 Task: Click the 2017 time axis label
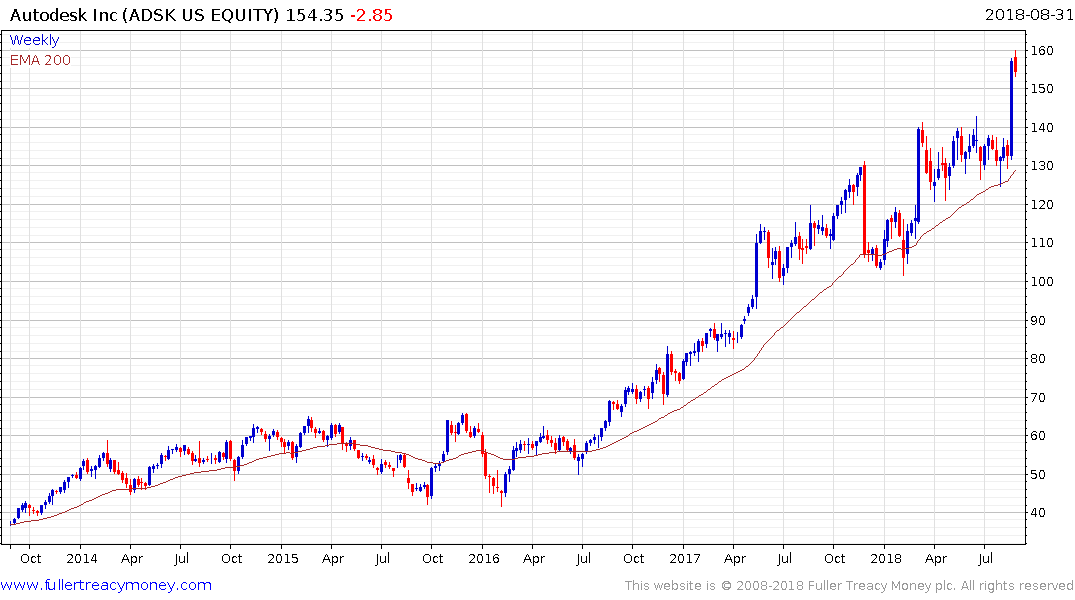coord(684,559)
